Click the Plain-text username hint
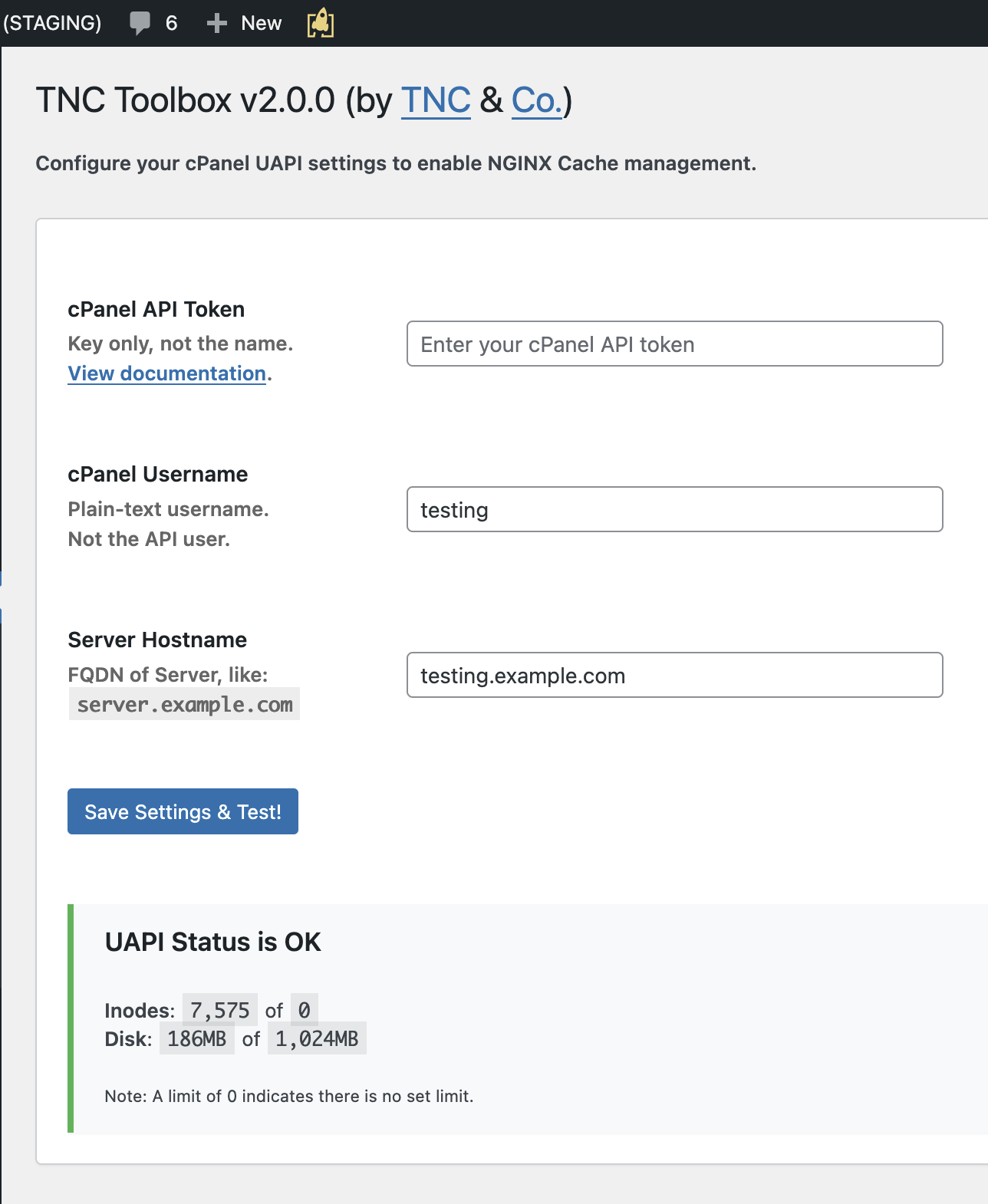The image size is (988, 1204). coord(169,509)
